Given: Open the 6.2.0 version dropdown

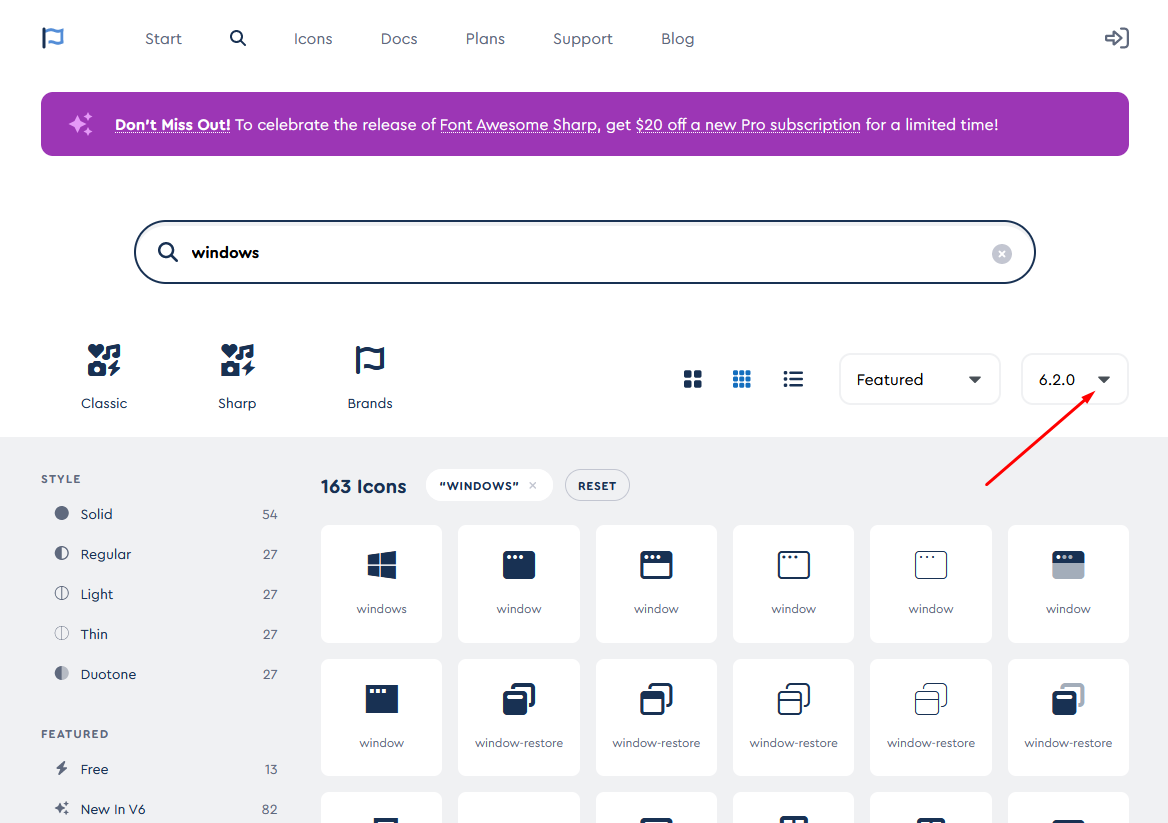Looking at the screenshot, I should tap(1074, 379).
